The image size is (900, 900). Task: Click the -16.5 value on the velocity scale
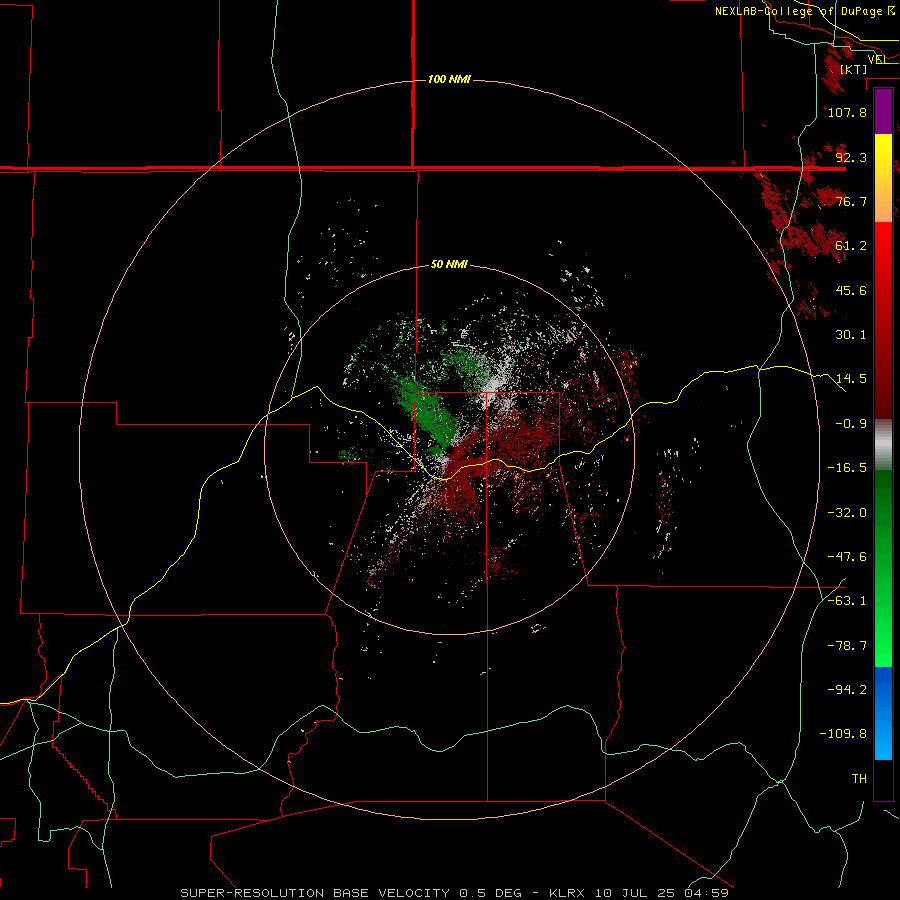(x=847, y=468)
